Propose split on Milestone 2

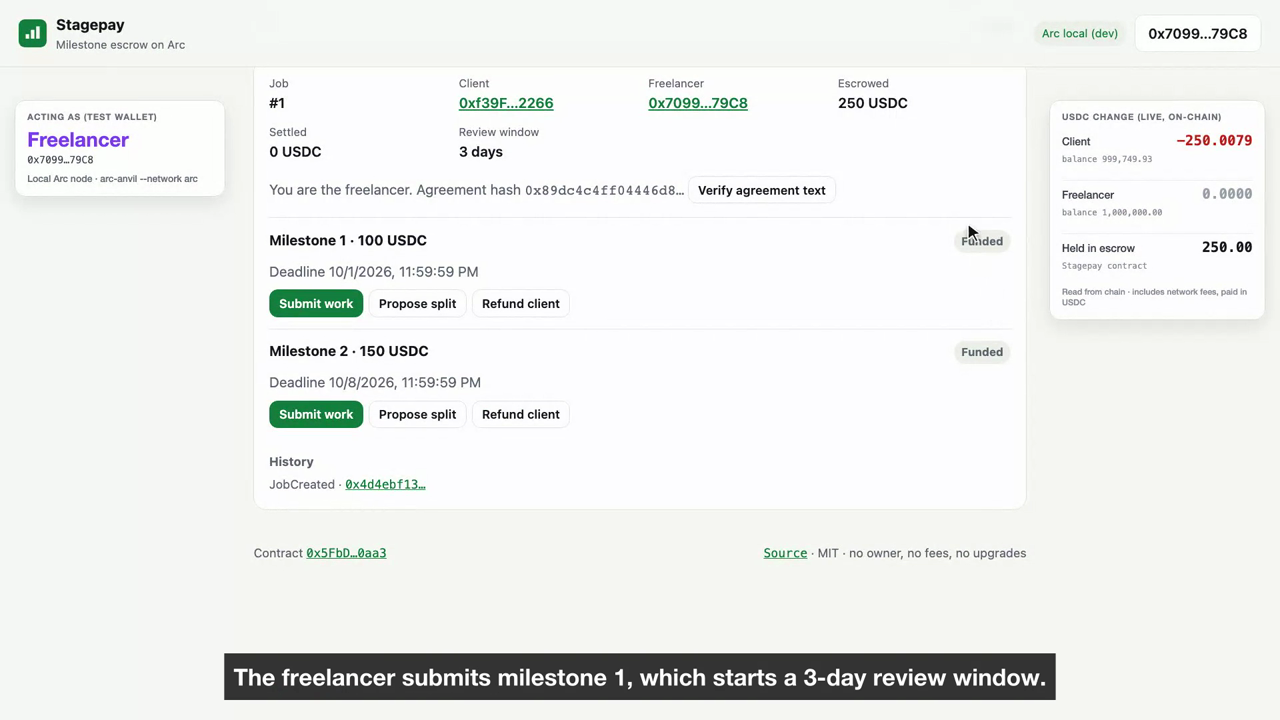click(417, 415)
